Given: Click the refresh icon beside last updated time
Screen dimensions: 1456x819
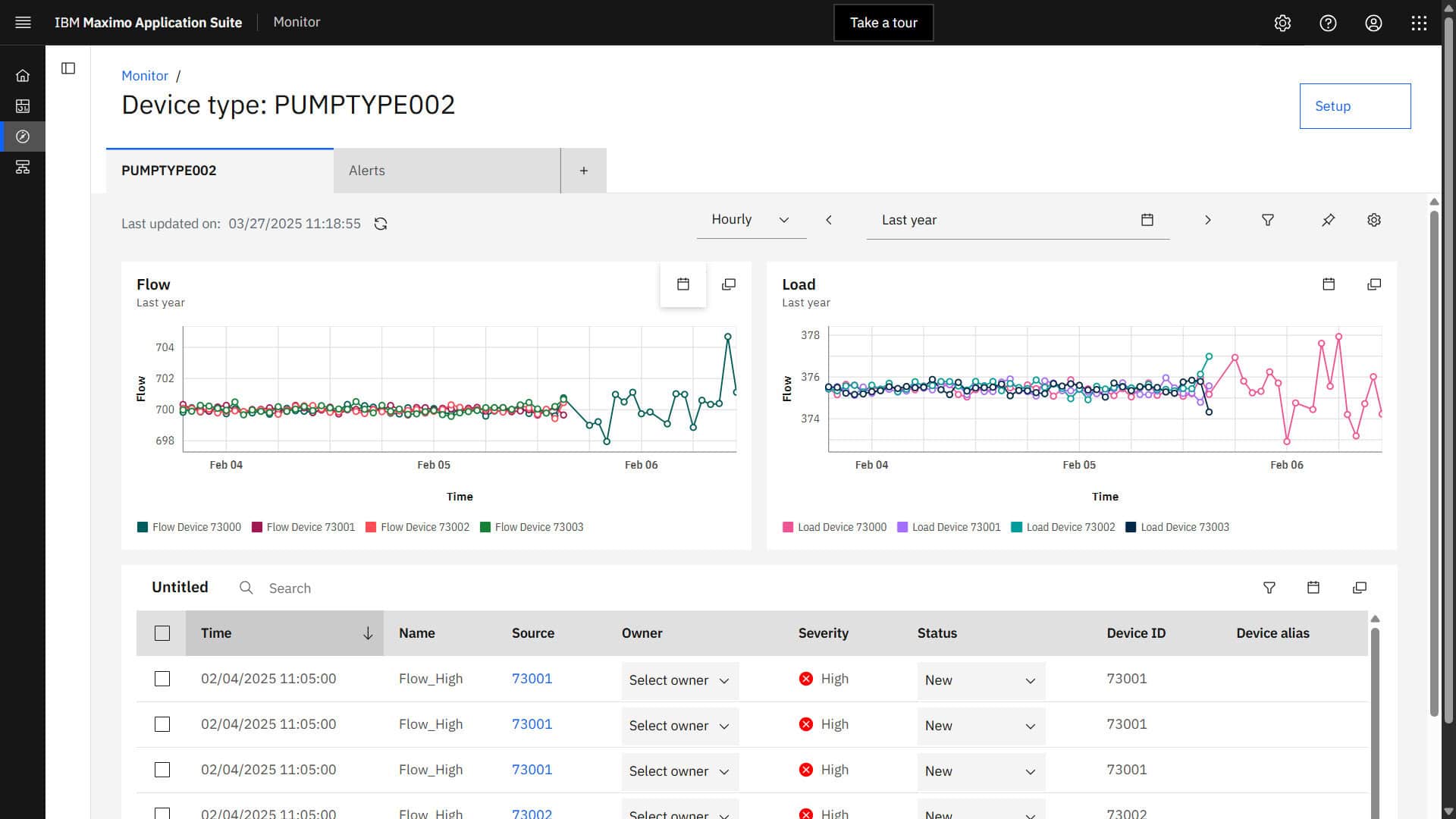Looking at the screenshot, I should [381, 224].
